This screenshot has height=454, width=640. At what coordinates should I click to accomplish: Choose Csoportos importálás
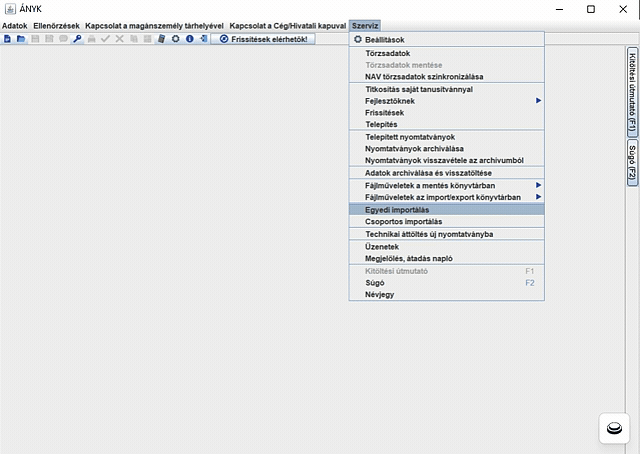click(x=447, y=222)
